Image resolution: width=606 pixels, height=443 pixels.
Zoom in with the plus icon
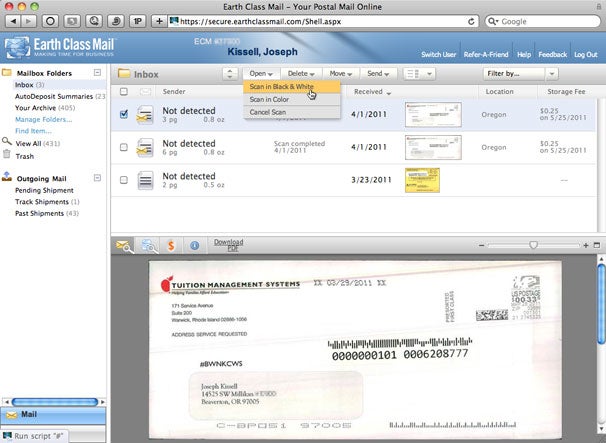tap(586, 245)
